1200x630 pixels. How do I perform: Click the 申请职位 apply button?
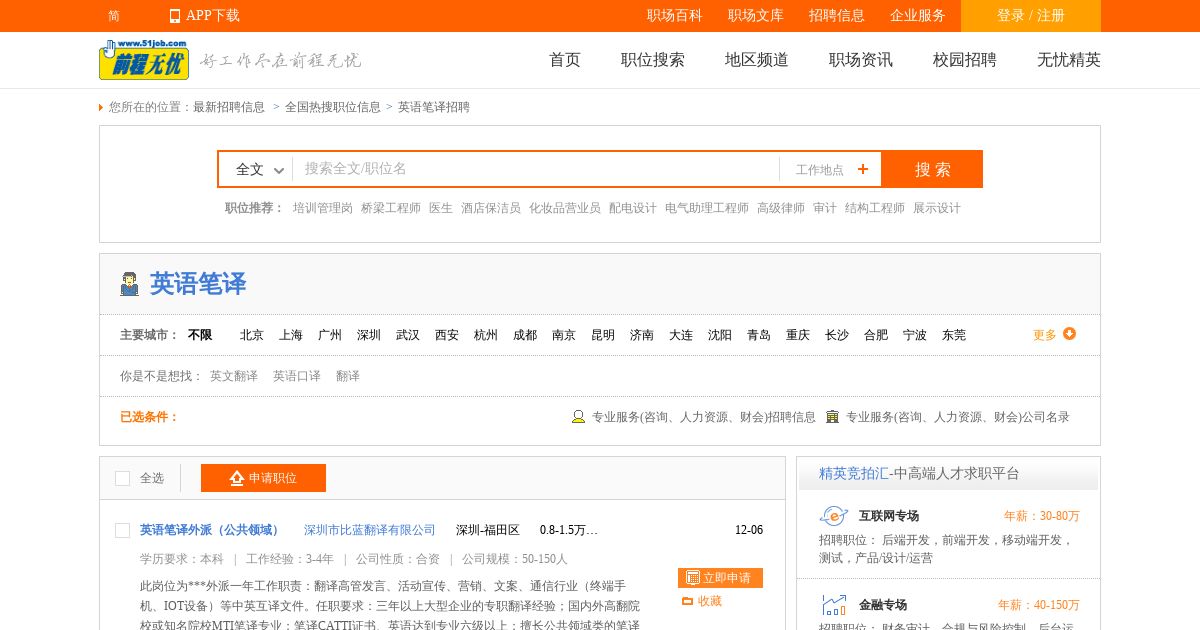(263, 478)
